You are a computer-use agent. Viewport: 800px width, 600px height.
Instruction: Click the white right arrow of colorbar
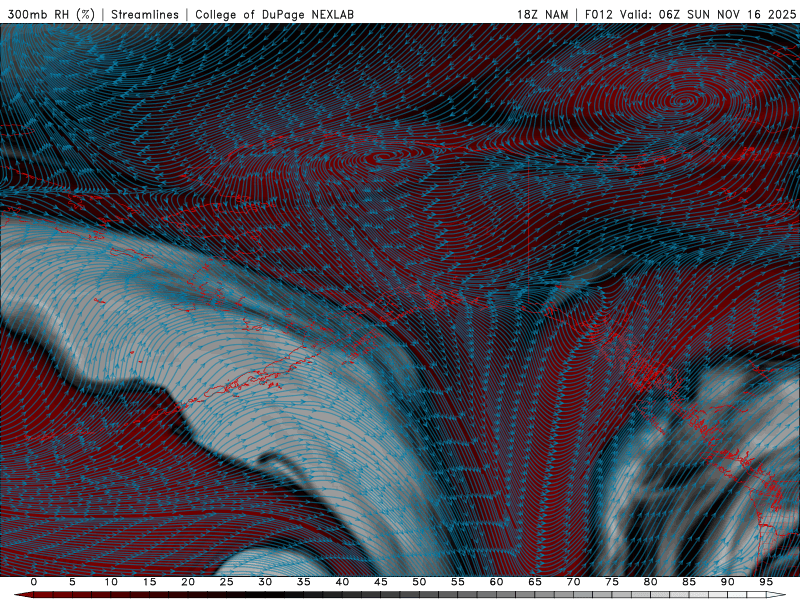click(x=775, y=595)
